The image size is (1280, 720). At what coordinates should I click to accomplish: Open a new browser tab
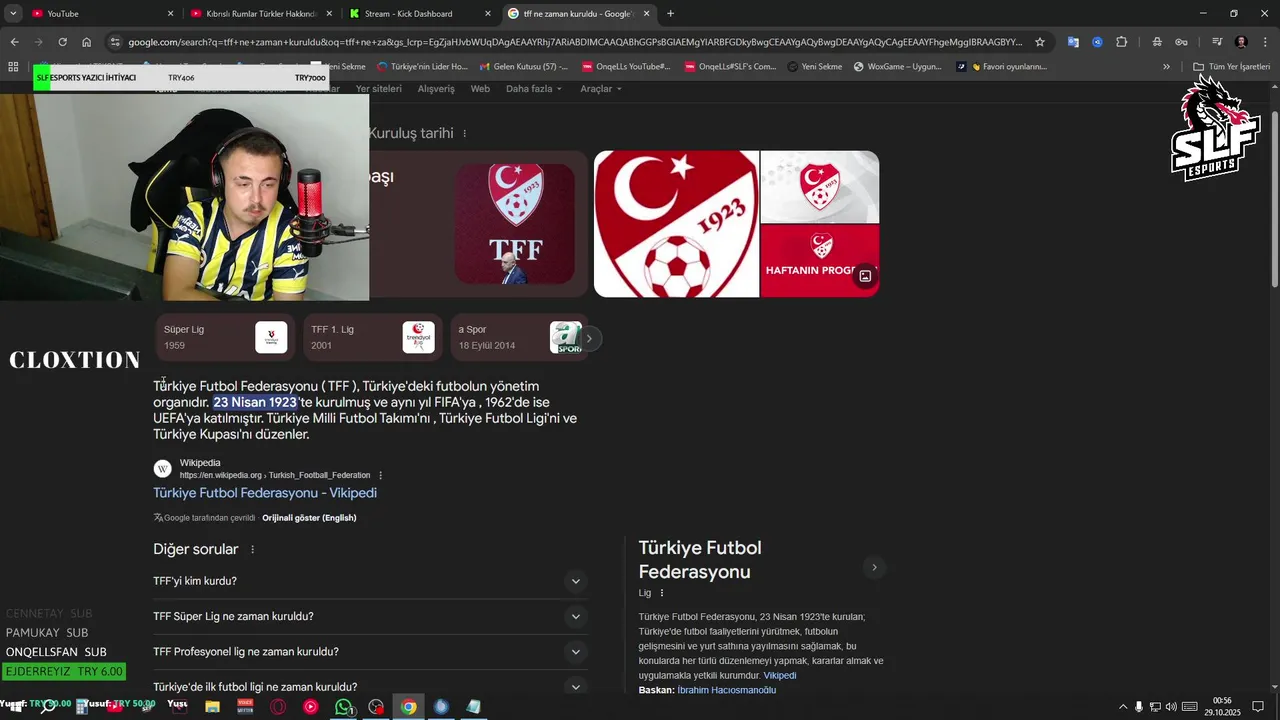point(670,14)
